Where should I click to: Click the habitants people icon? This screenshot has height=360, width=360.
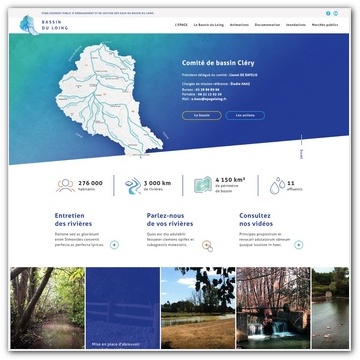(66, 186)
